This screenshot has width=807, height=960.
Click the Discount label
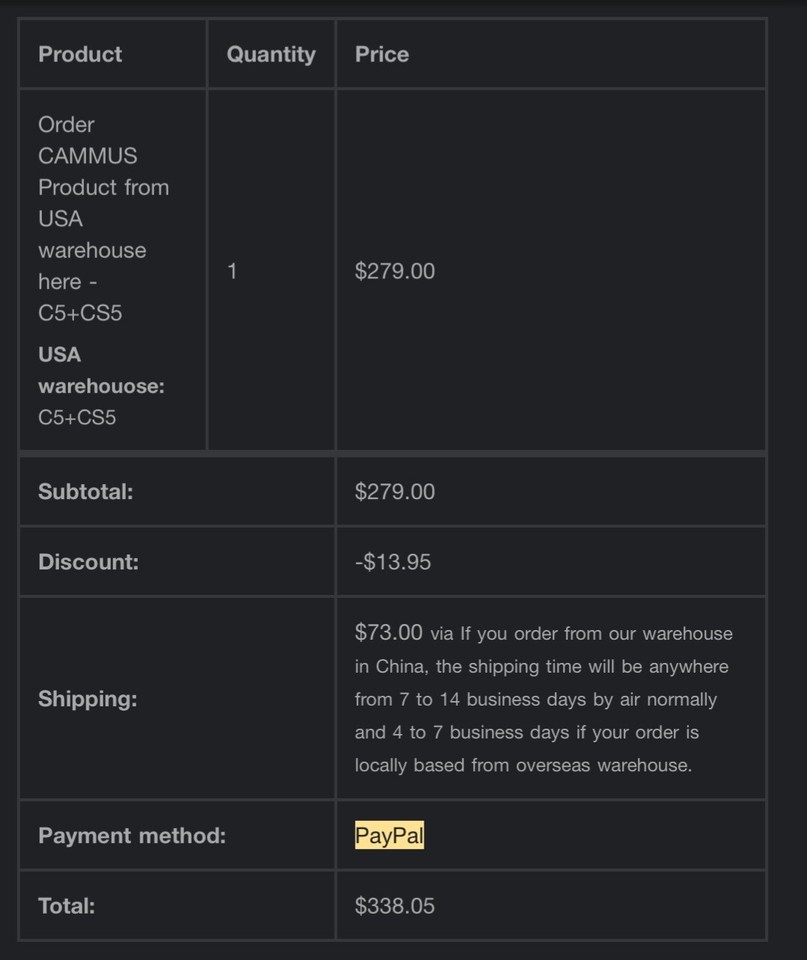[x=88, y=562]
